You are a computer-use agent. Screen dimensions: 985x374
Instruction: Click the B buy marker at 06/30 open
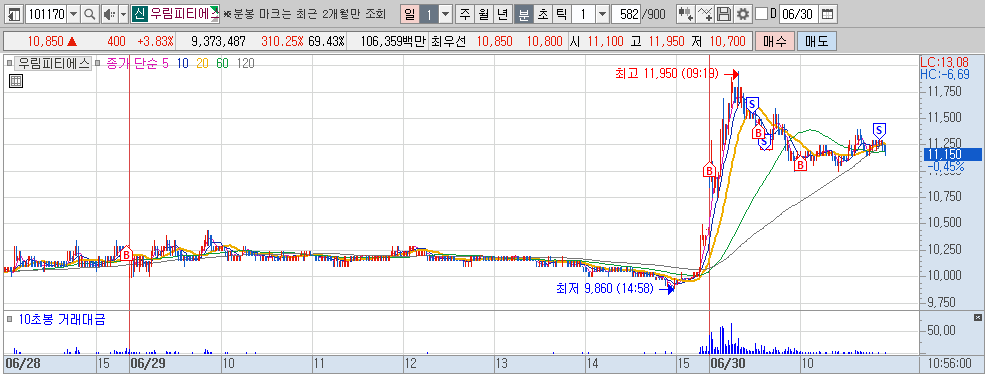[x=709, y=170]
